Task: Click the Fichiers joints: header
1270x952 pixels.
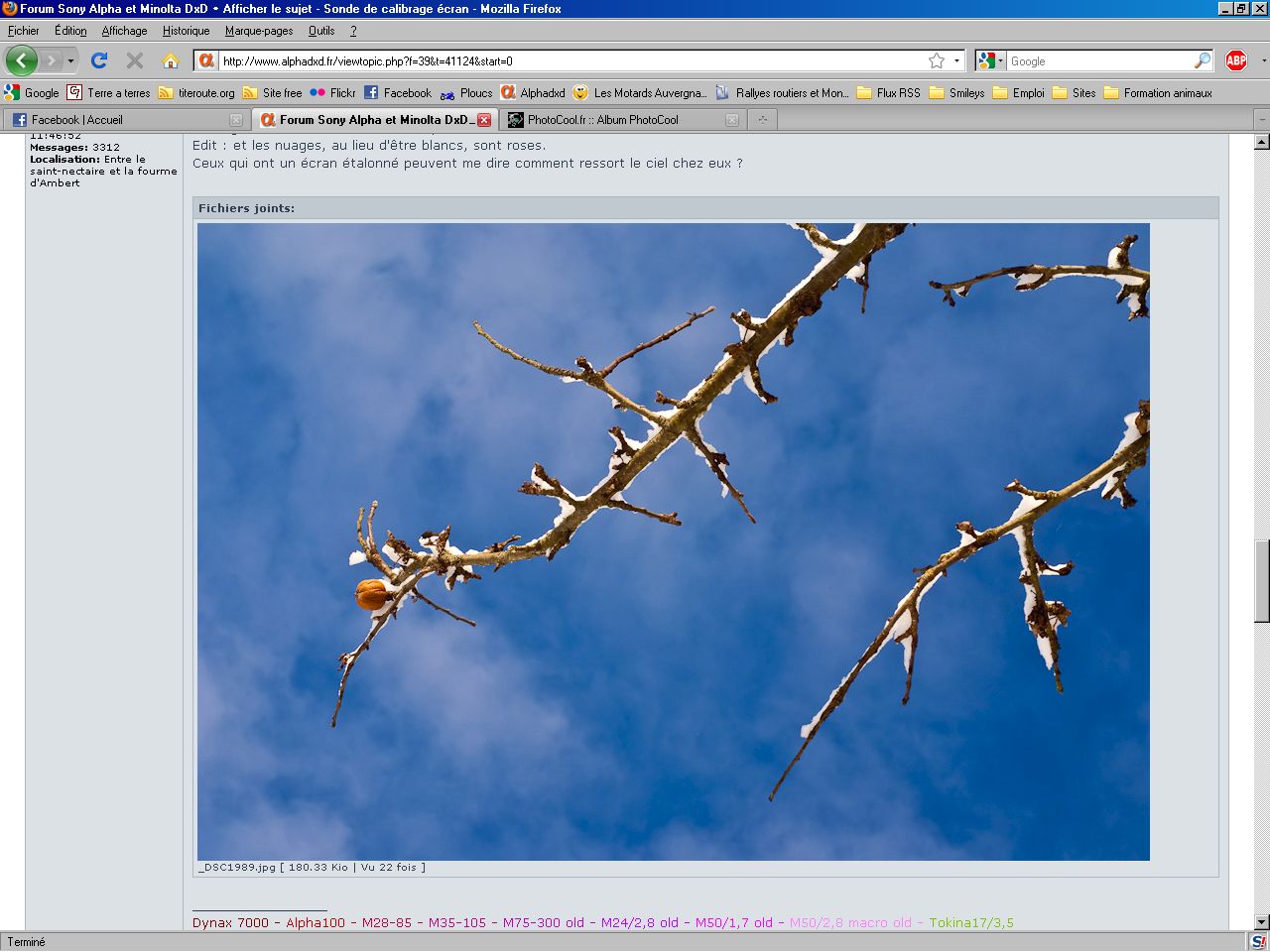Action: [246, 208]
